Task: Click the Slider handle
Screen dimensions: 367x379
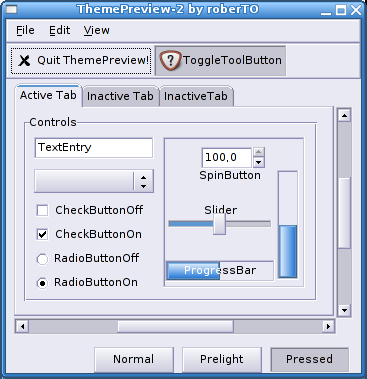Action: 220,224
